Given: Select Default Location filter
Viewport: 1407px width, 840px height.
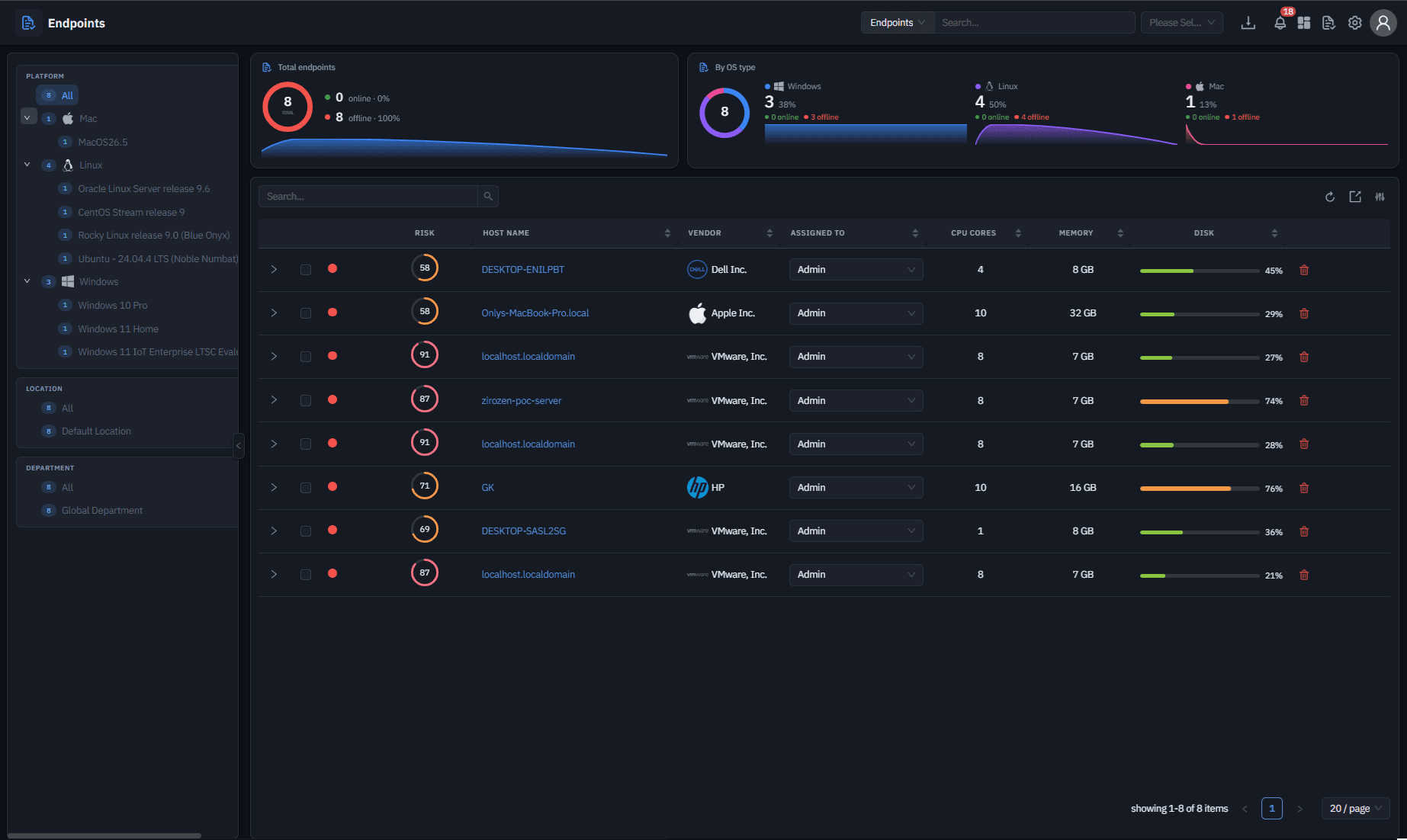Looking at the screenshot, I should (x=96, y=431).
